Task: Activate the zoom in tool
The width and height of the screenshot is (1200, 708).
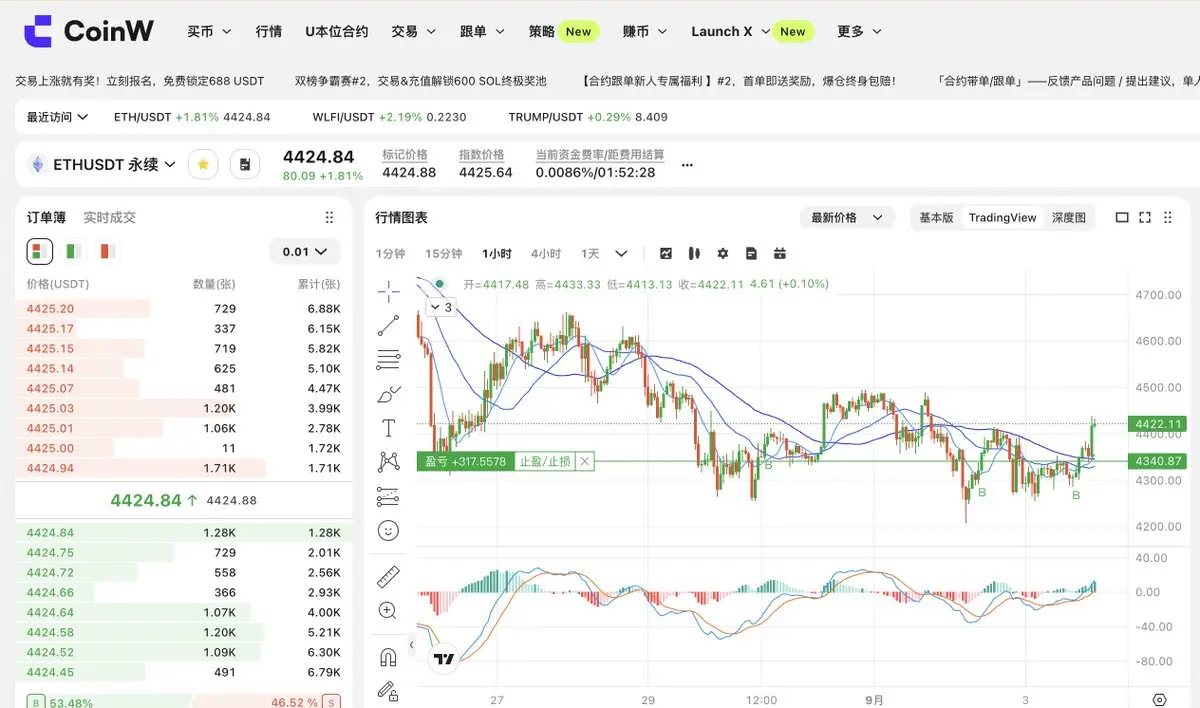Action: click(x=388, y=610)
